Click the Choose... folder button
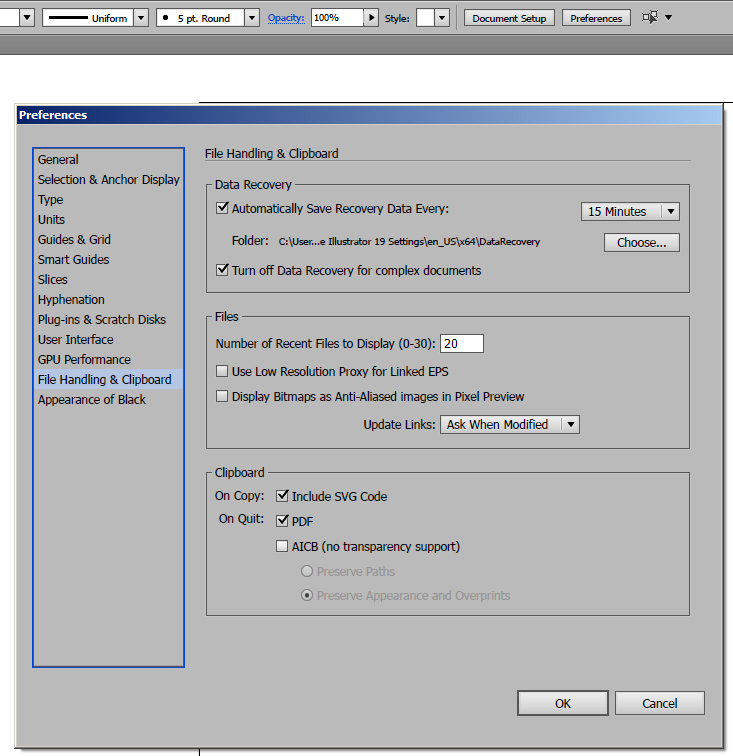This screenshot has width=733, height=756. 641,242
